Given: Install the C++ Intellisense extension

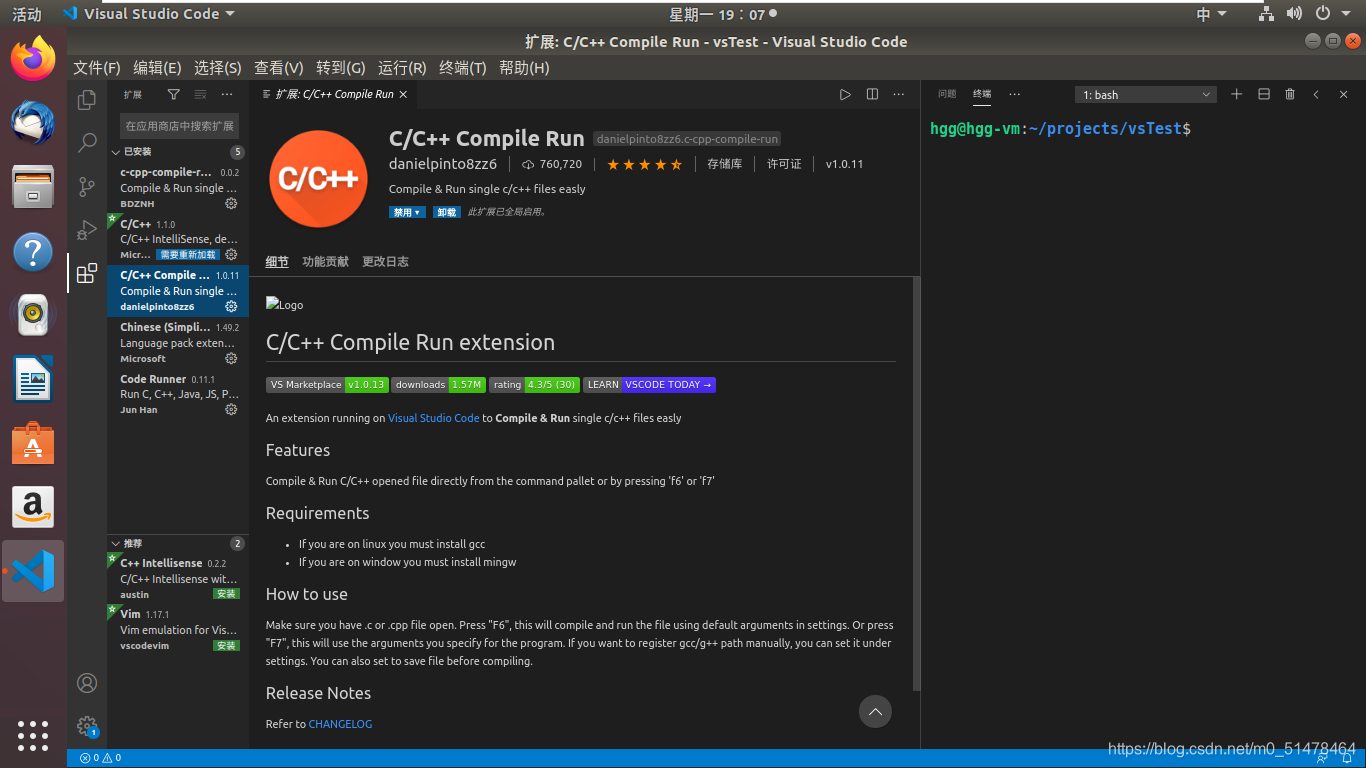Looking at the screenshot, I should click(x=227, y=594).
